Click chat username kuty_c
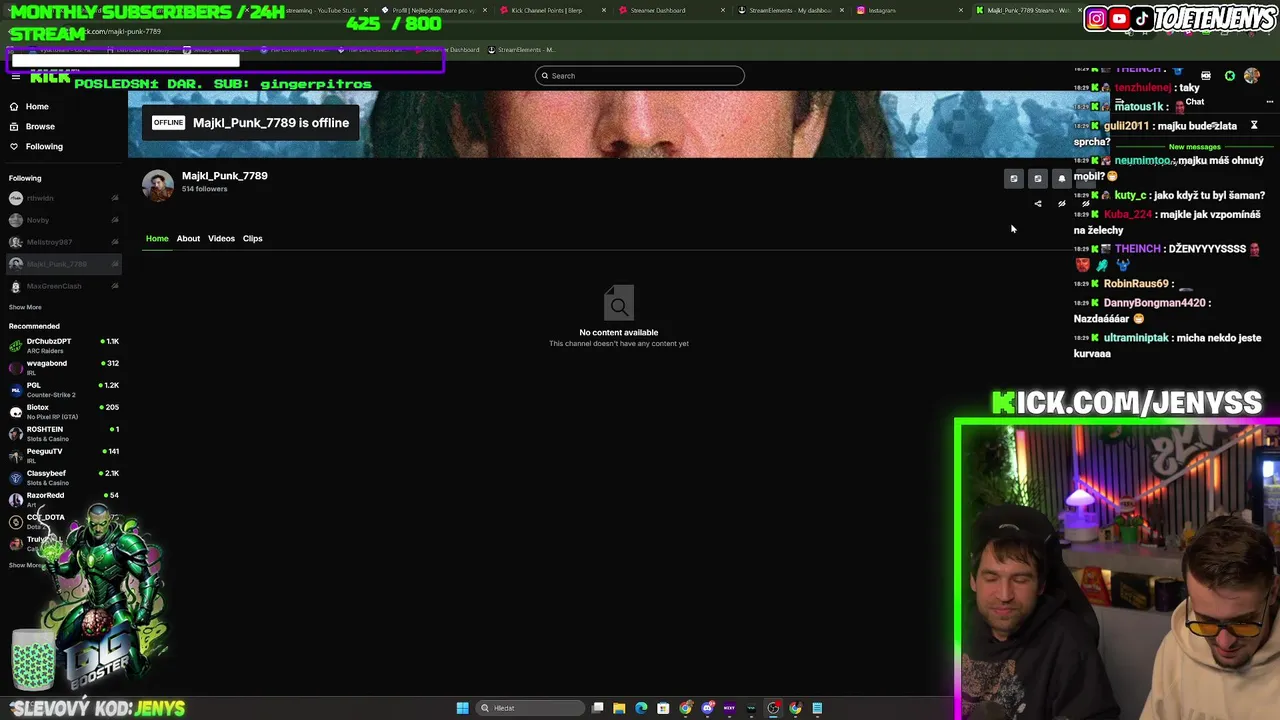This screenshot has height=720, width=1280. [x=1130, y=196]
